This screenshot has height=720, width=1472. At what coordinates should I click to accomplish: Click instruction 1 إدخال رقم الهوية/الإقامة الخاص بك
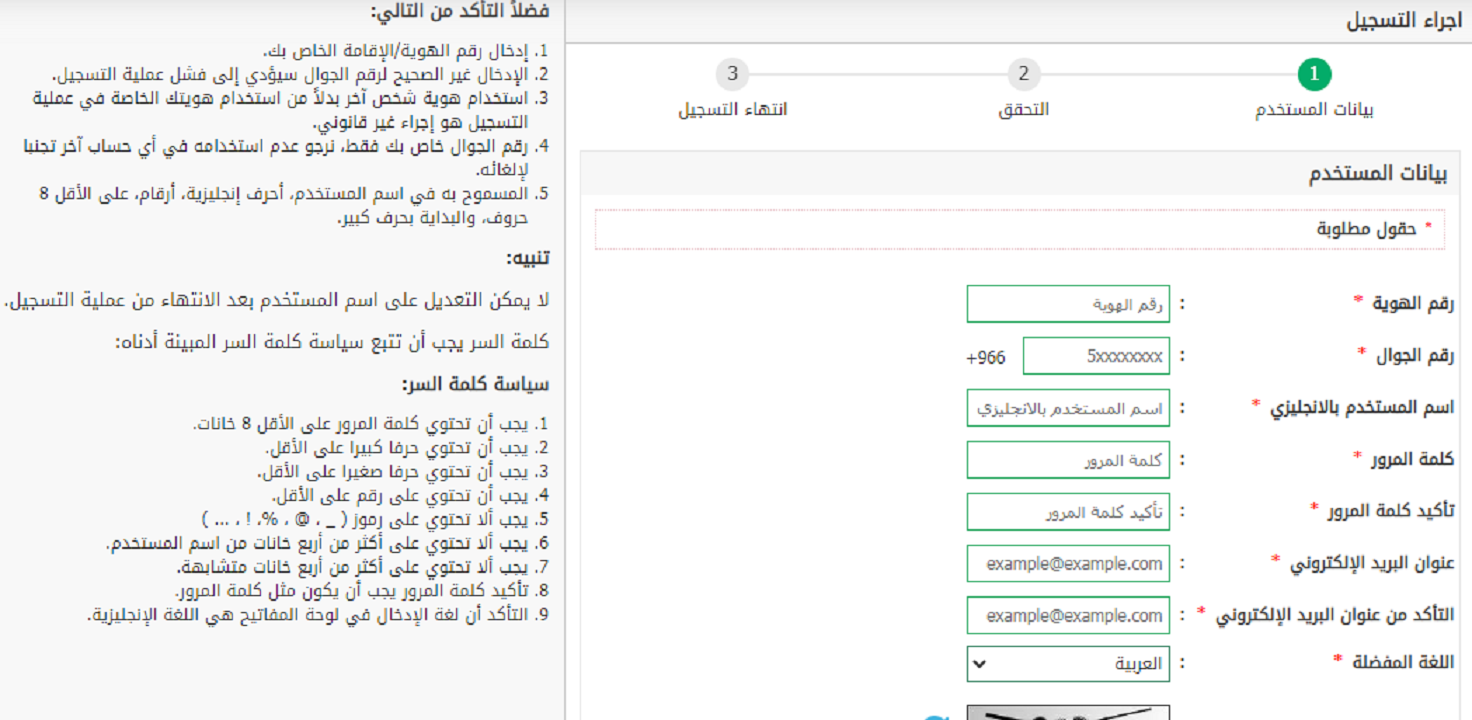pos(406,51)
